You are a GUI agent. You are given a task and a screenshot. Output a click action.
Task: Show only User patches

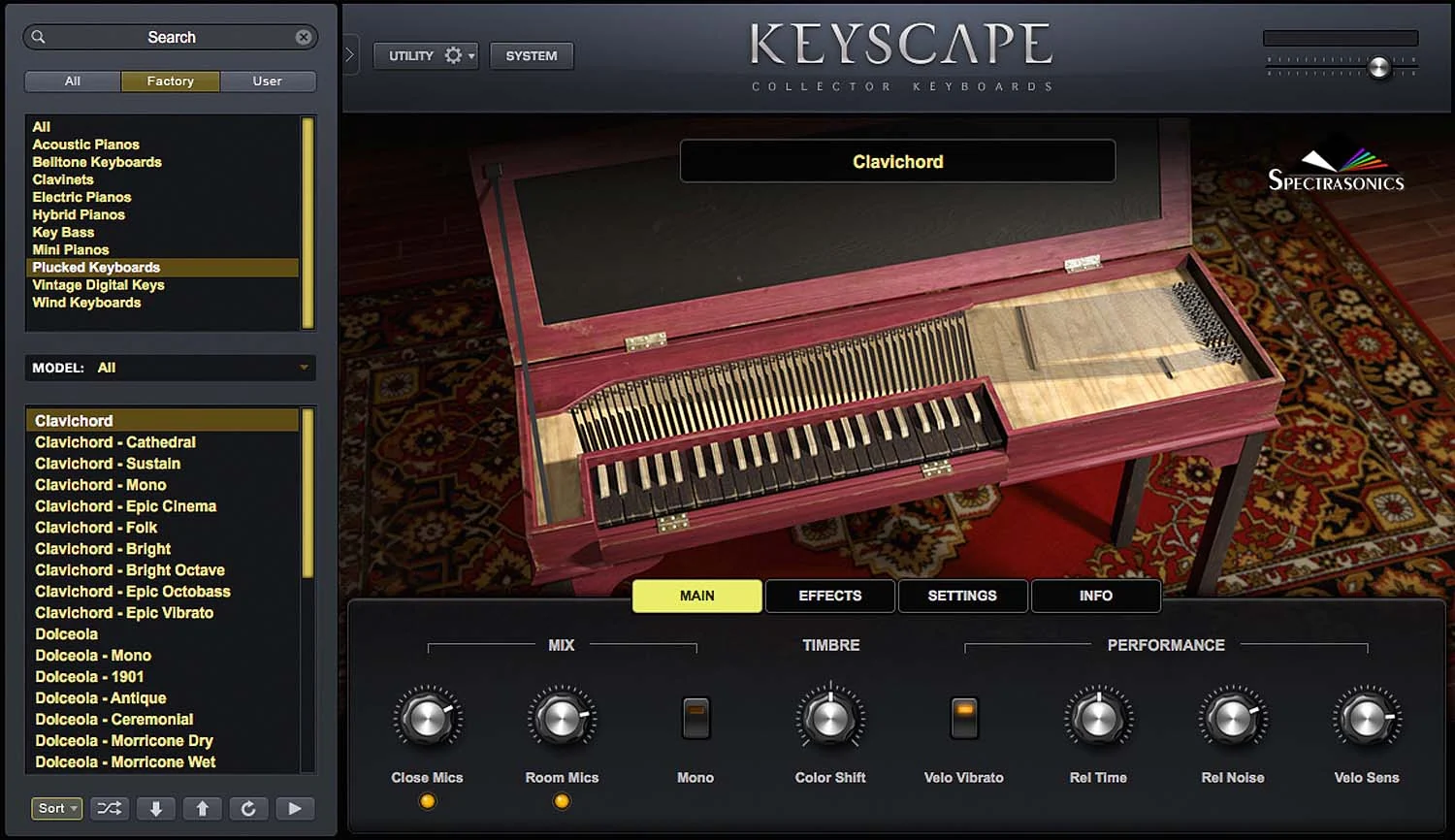268,81
